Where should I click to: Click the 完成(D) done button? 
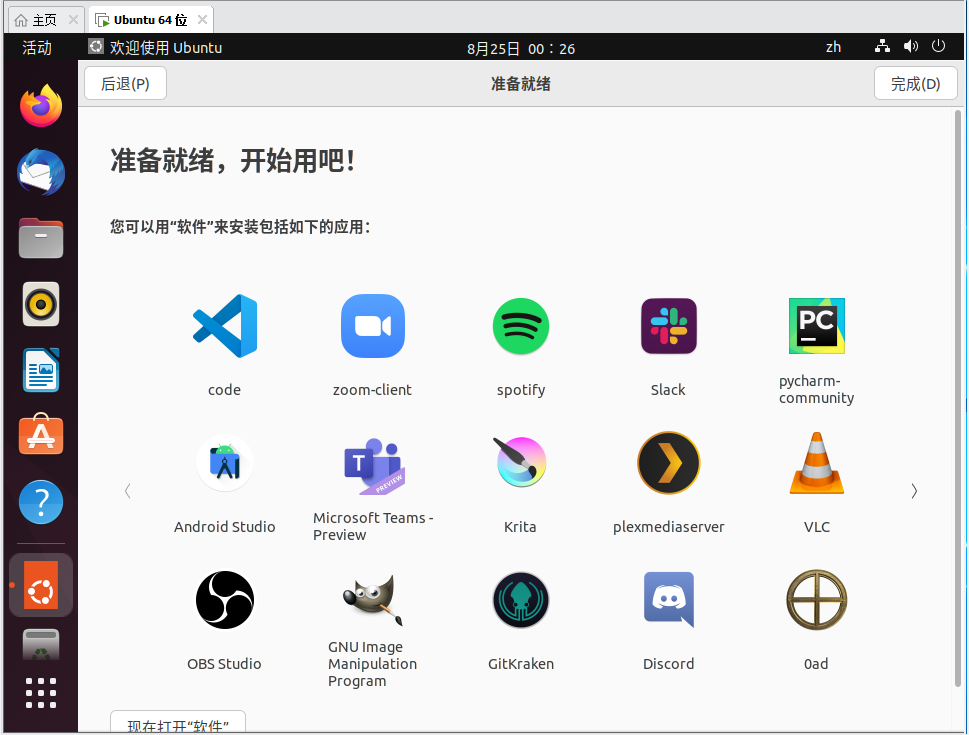pos(915,83)
